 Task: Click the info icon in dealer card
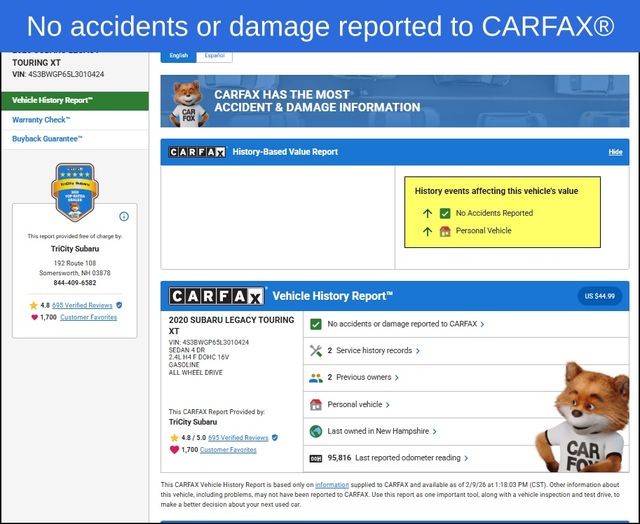[124, 216]
